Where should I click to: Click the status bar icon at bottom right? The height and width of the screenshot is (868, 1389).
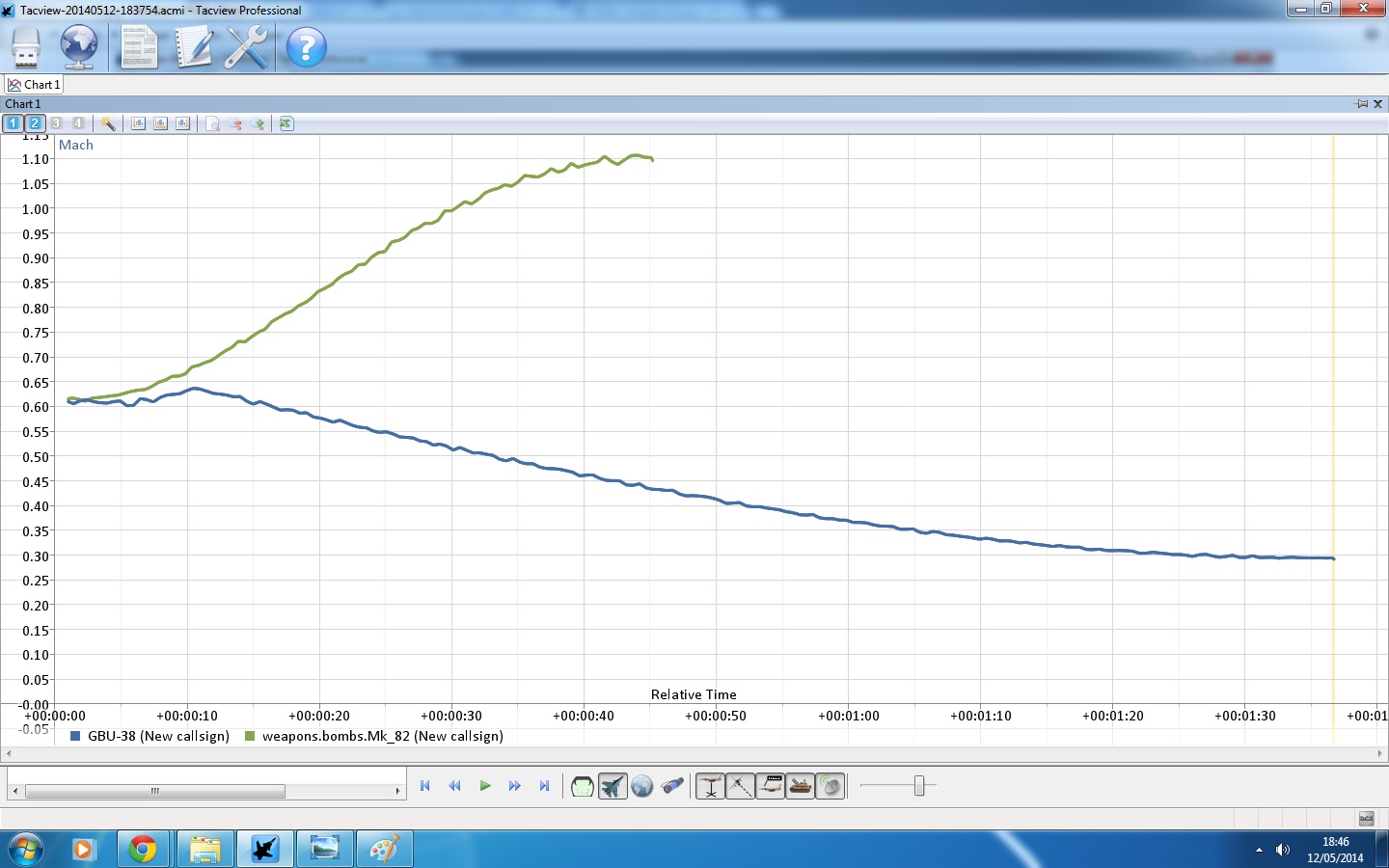point(1367,819)
